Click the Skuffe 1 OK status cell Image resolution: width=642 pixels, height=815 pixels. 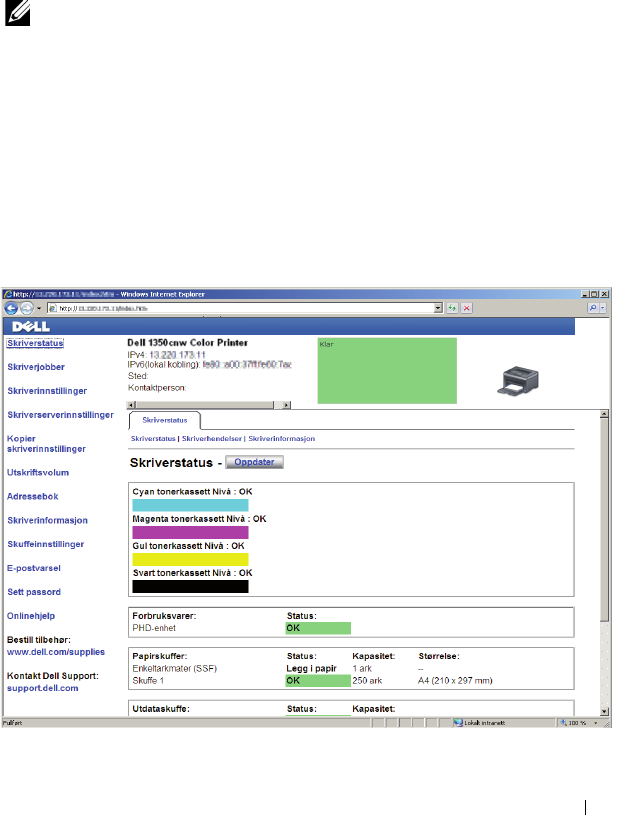tap(318, 680)
